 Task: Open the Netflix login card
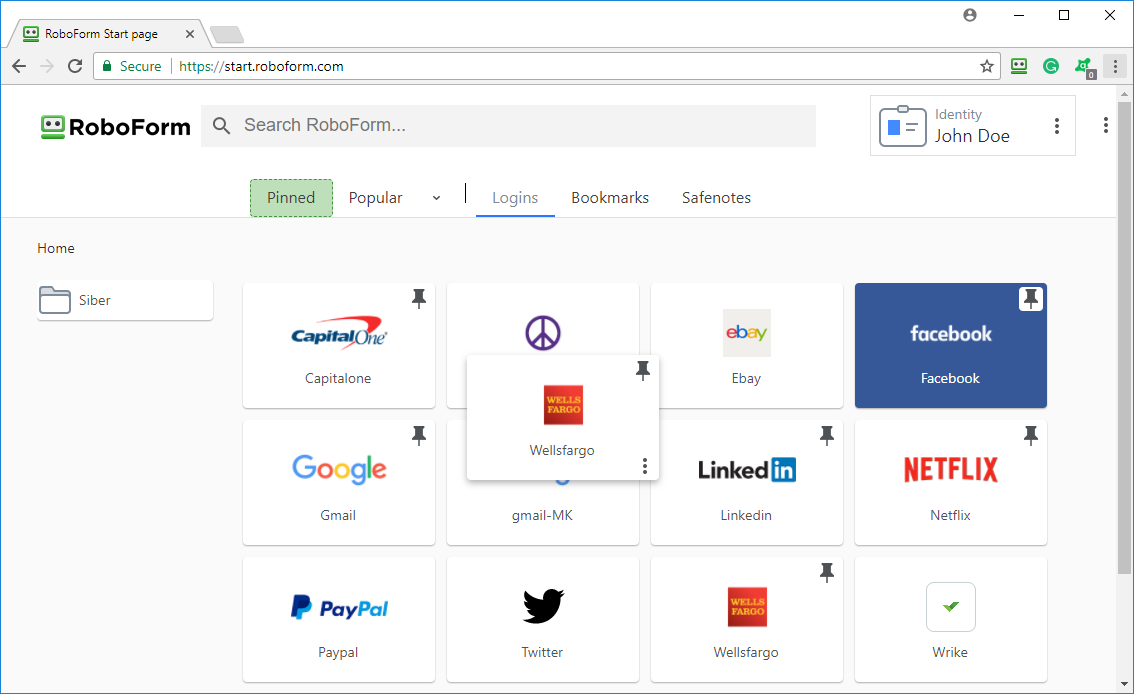950,482
